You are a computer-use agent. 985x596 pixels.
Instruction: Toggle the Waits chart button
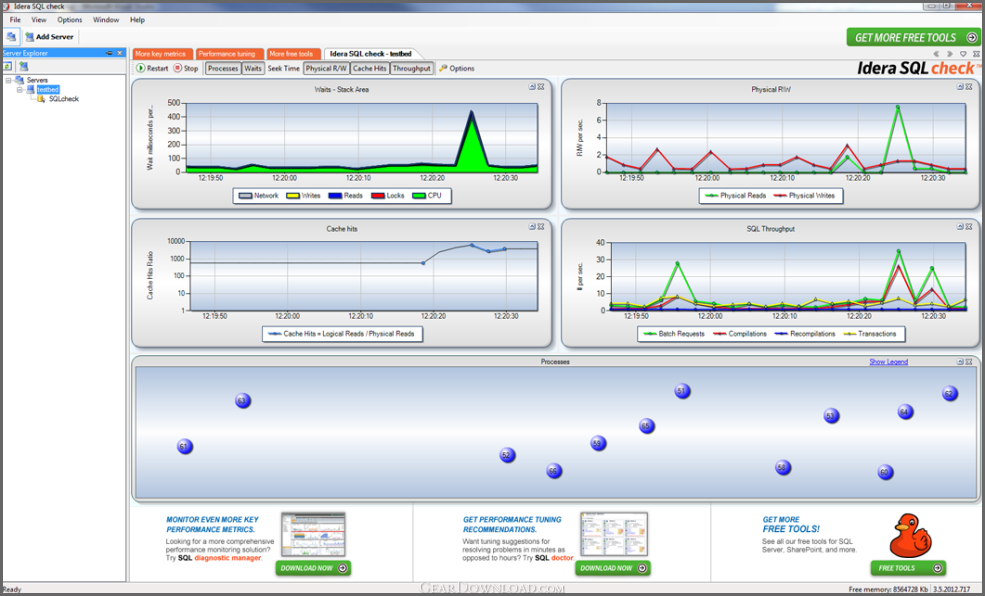pos(254,69)
